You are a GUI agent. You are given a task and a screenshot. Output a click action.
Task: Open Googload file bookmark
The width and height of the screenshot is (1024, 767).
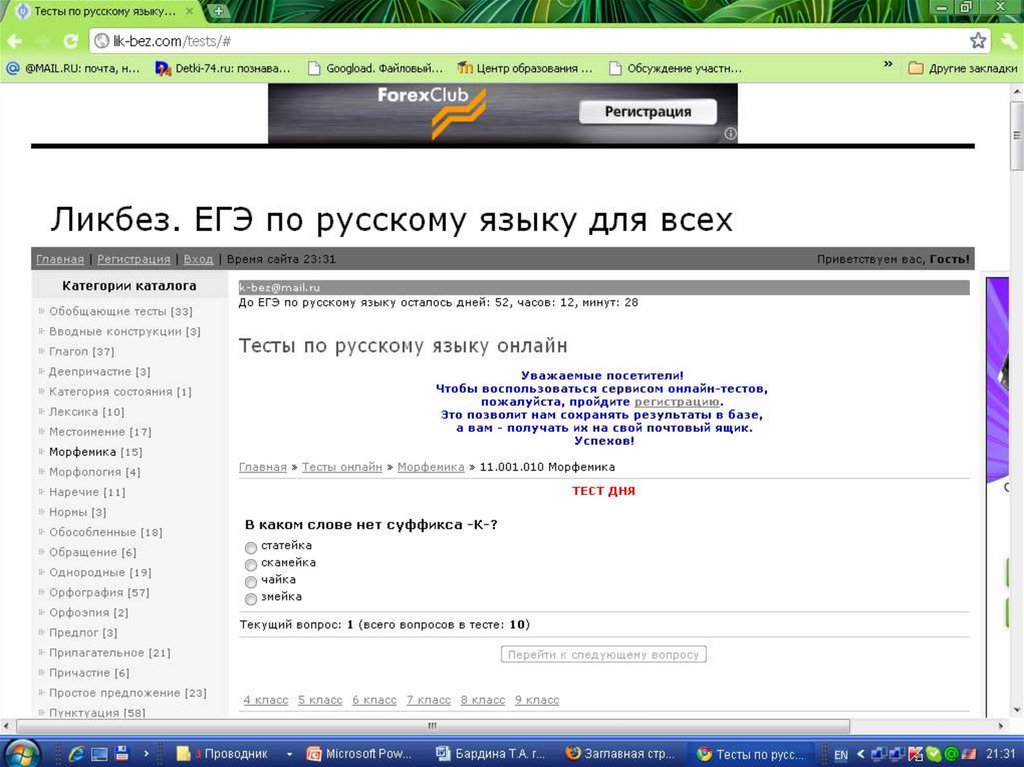point(375,68)
